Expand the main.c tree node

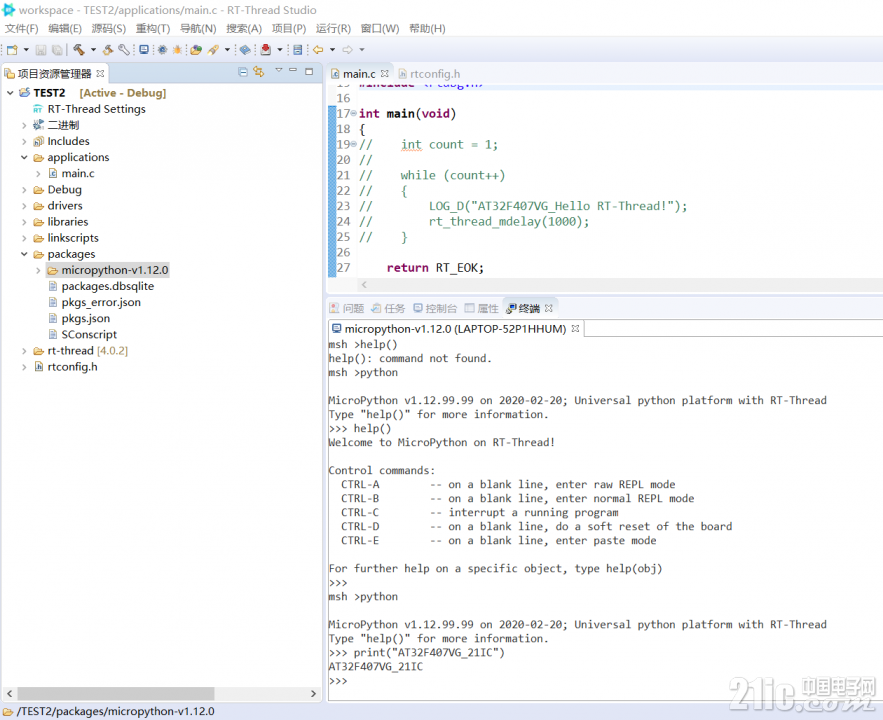38,174
